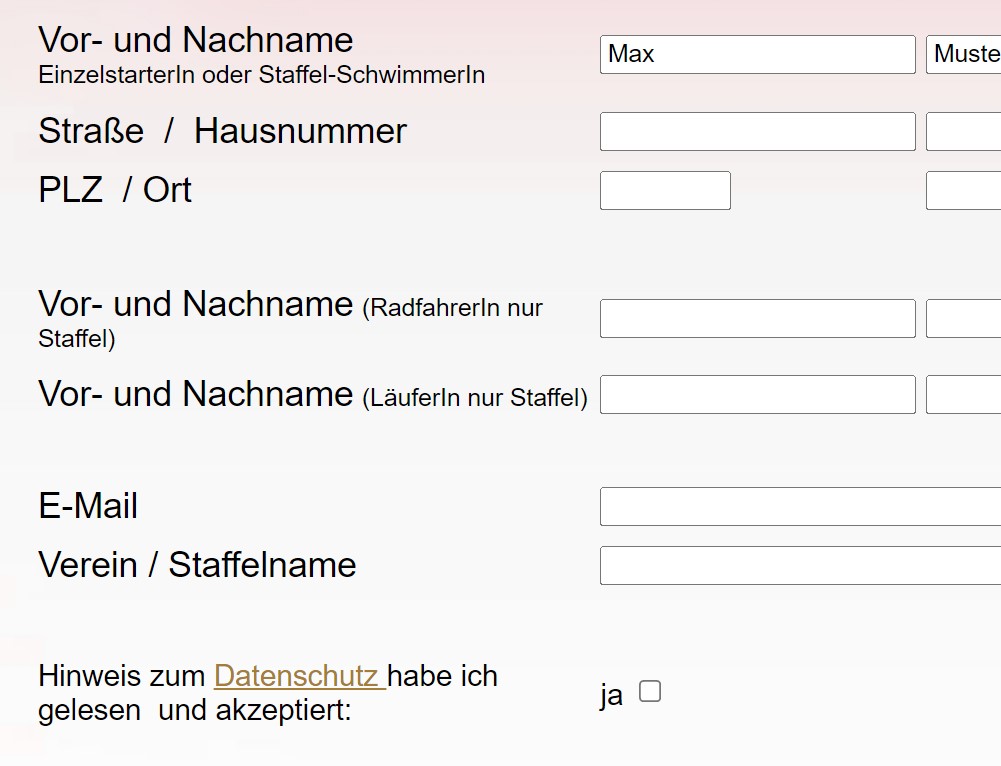Open the Datenschutz link

(296, 676)
